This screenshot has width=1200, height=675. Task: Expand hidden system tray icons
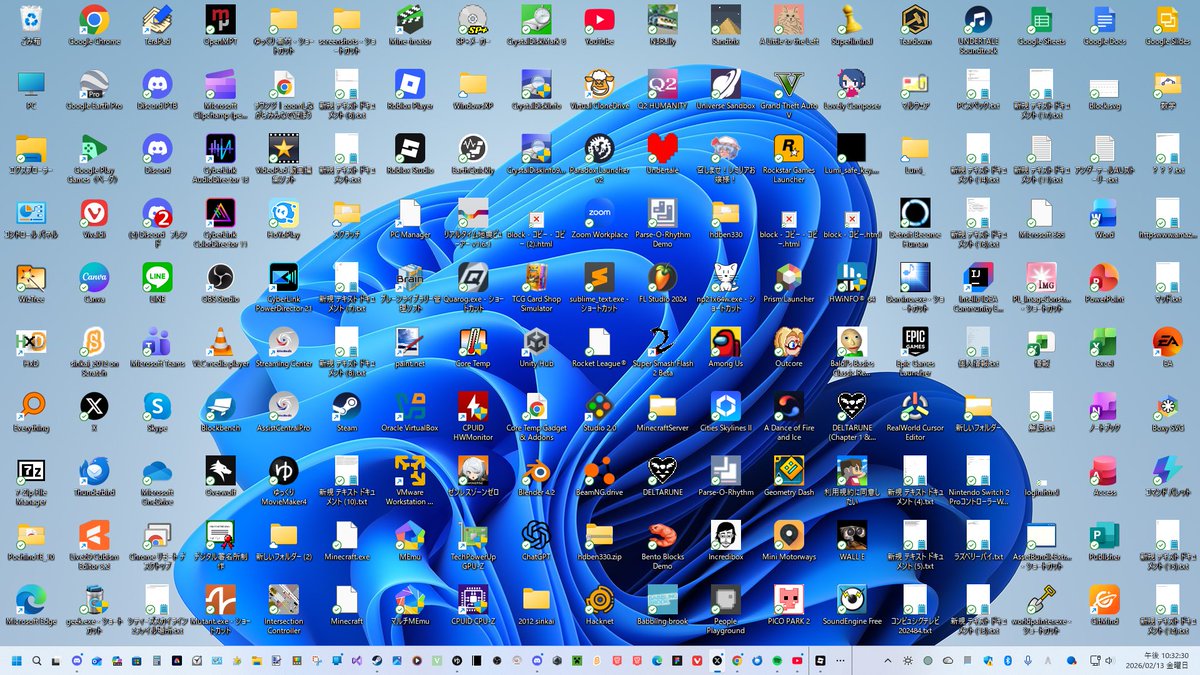[x=888, y=661]
